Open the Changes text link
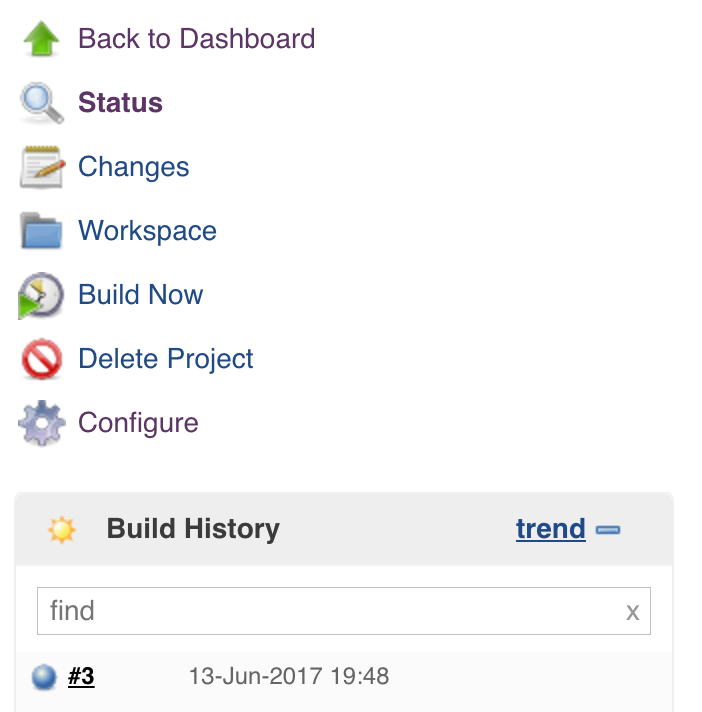Viewport: 702px width, 712px height. pos(133,167)
